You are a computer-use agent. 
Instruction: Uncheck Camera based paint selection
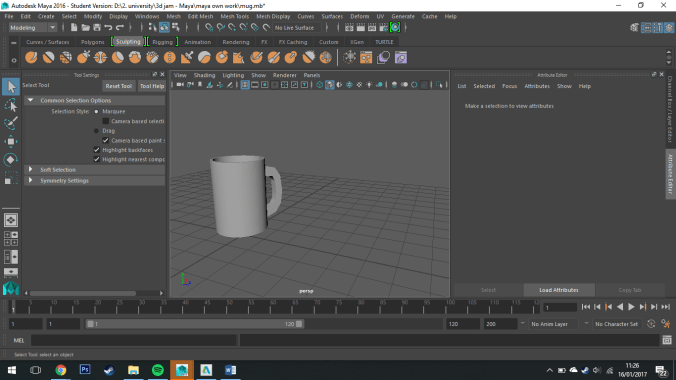(x=106, y=141)
